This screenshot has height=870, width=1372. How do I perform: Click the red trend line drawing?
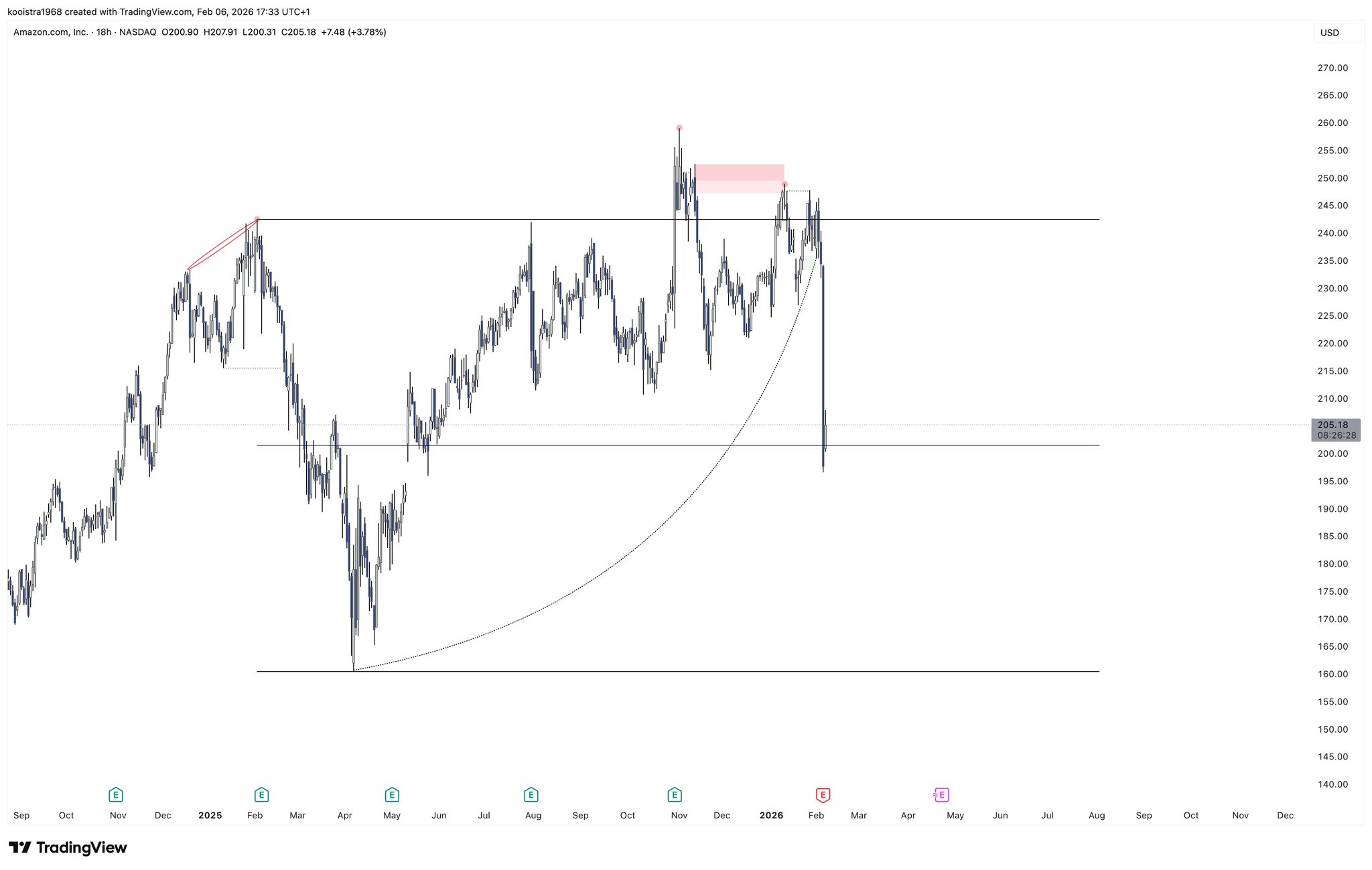point(221,245)
